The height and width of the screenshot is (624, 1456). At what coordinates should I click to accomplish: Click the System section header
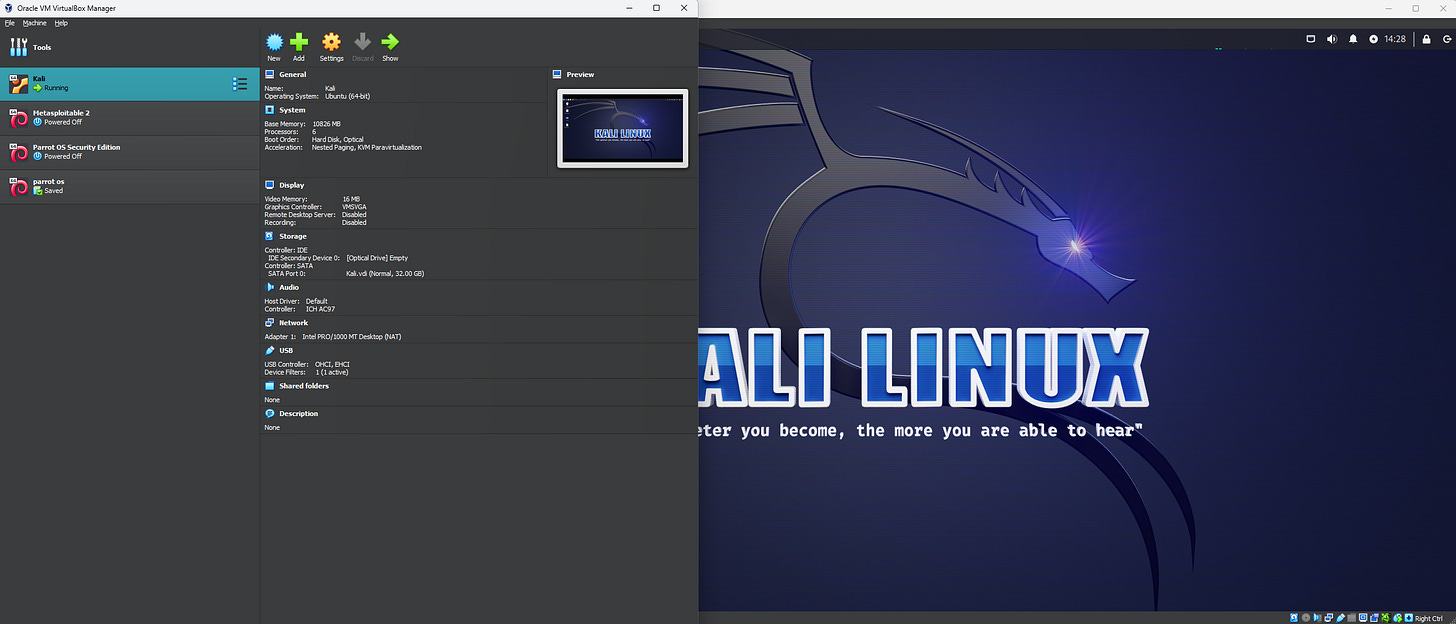tap(293, 110)
